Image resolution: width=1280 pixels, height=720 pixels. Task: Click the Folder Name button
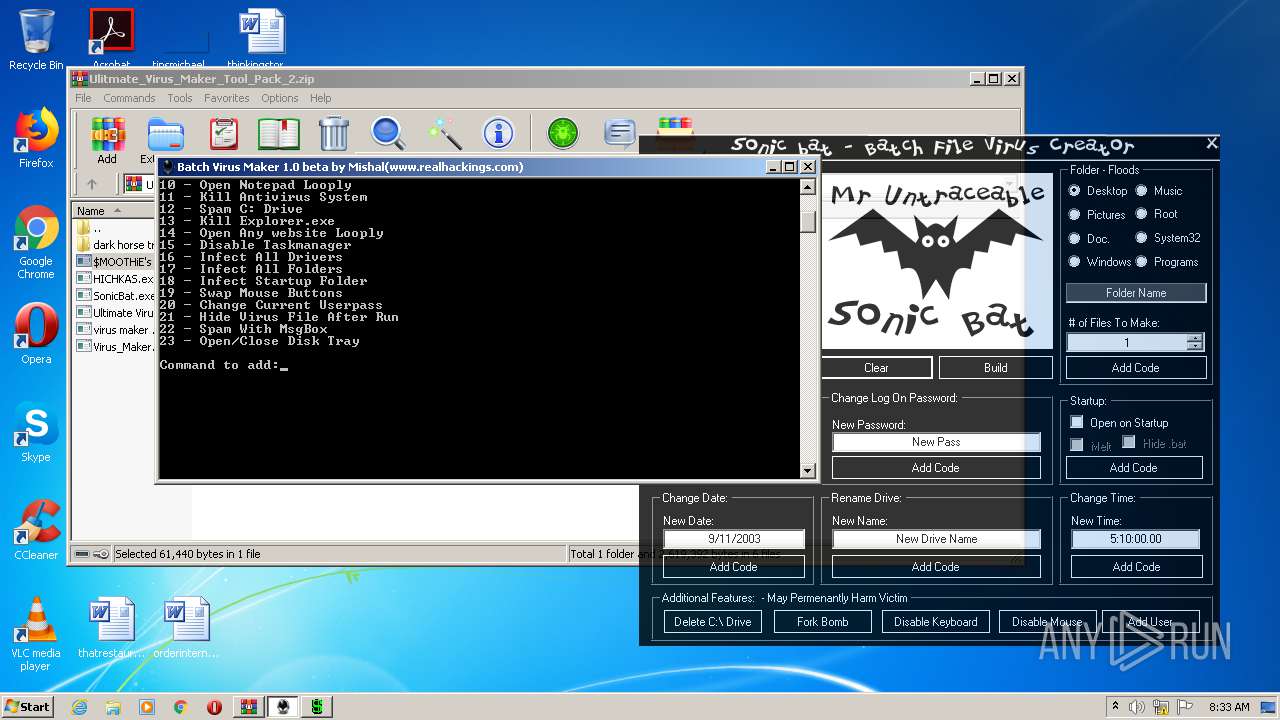1136,293
